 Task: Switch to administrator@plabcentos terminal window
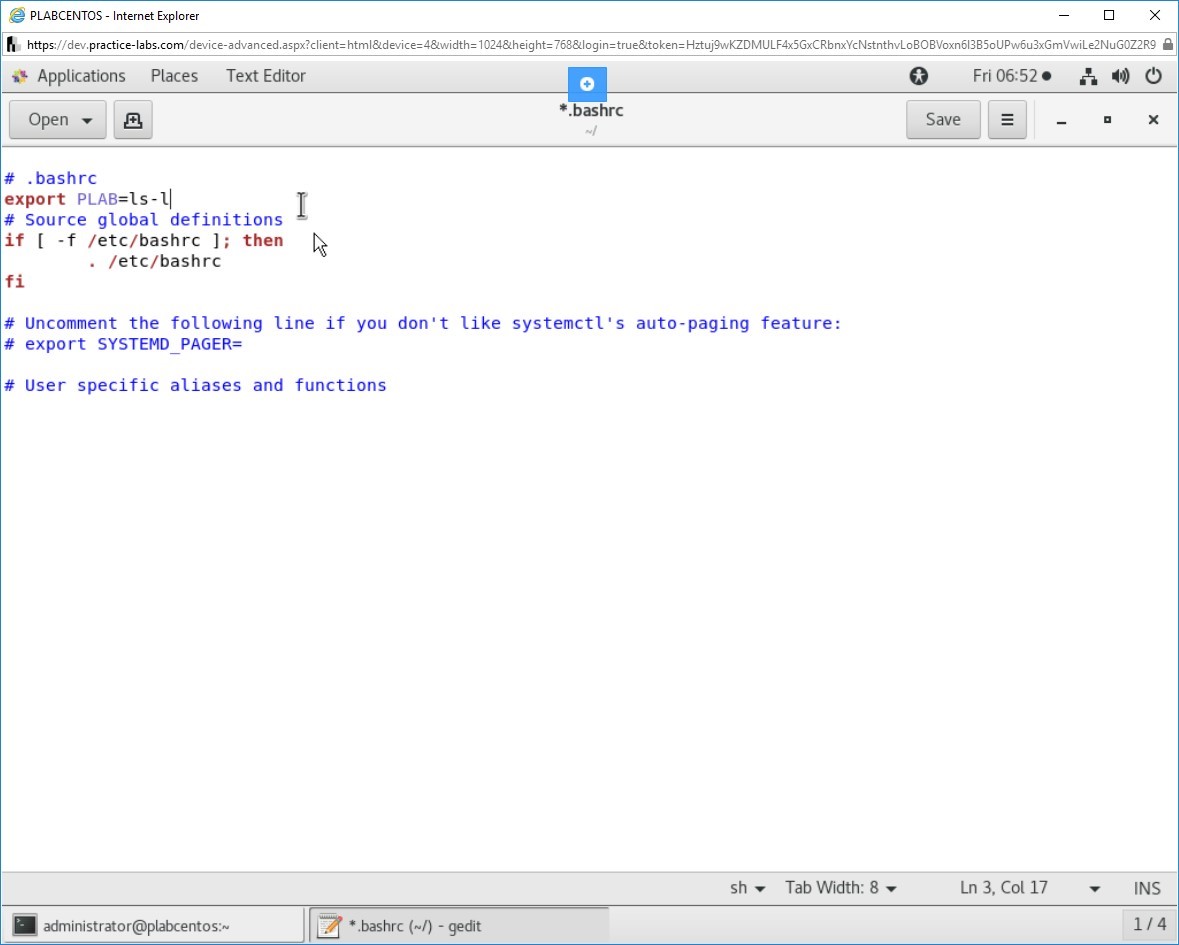pos(155,926)
